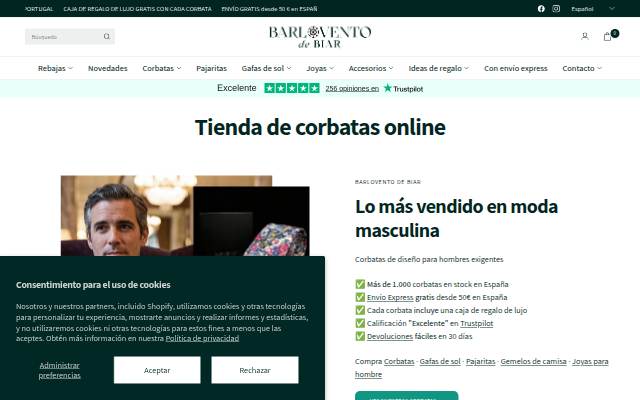
Task: Accept cookies with Aceptar button
Action: [x=157, y=370]
